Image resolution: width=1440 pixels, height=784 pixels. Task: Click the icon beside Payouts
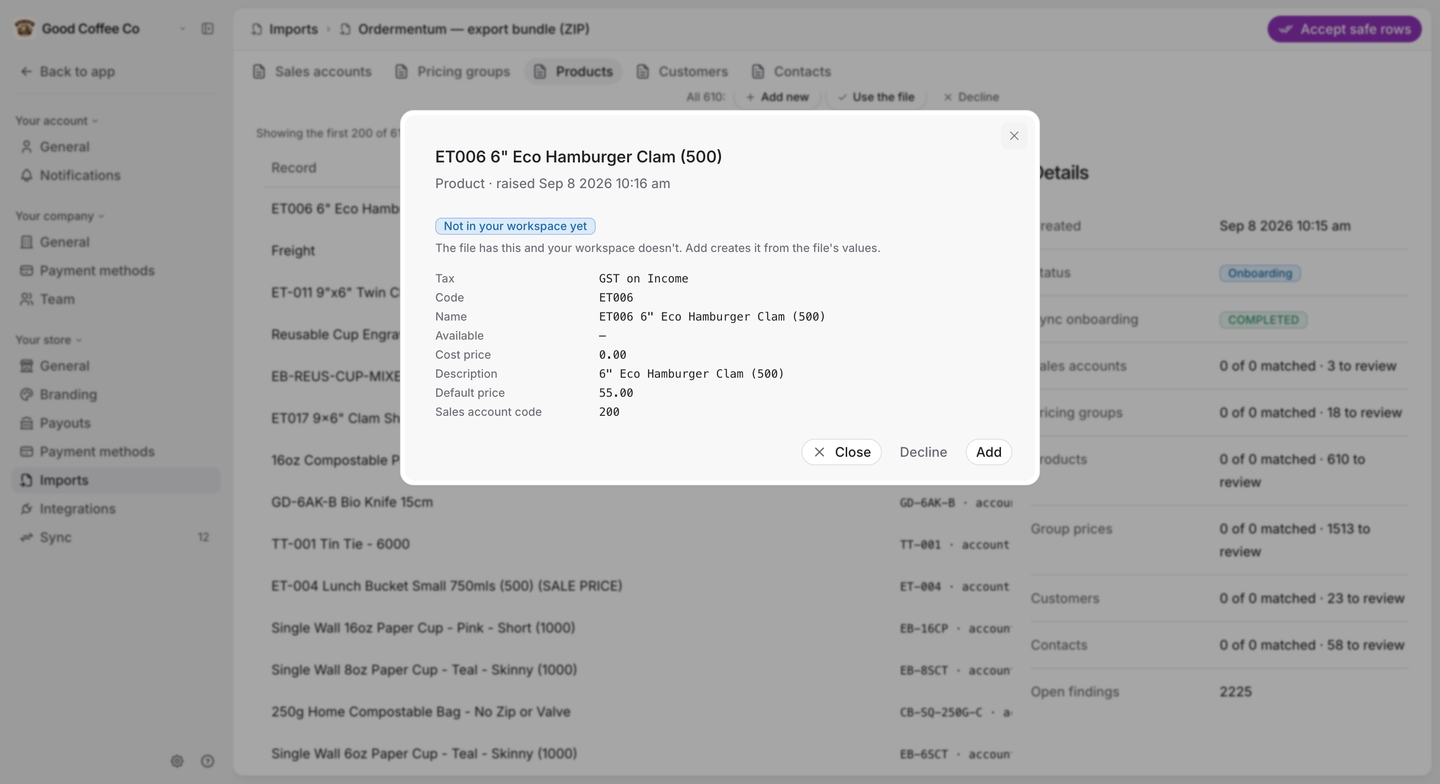[27, 423]
